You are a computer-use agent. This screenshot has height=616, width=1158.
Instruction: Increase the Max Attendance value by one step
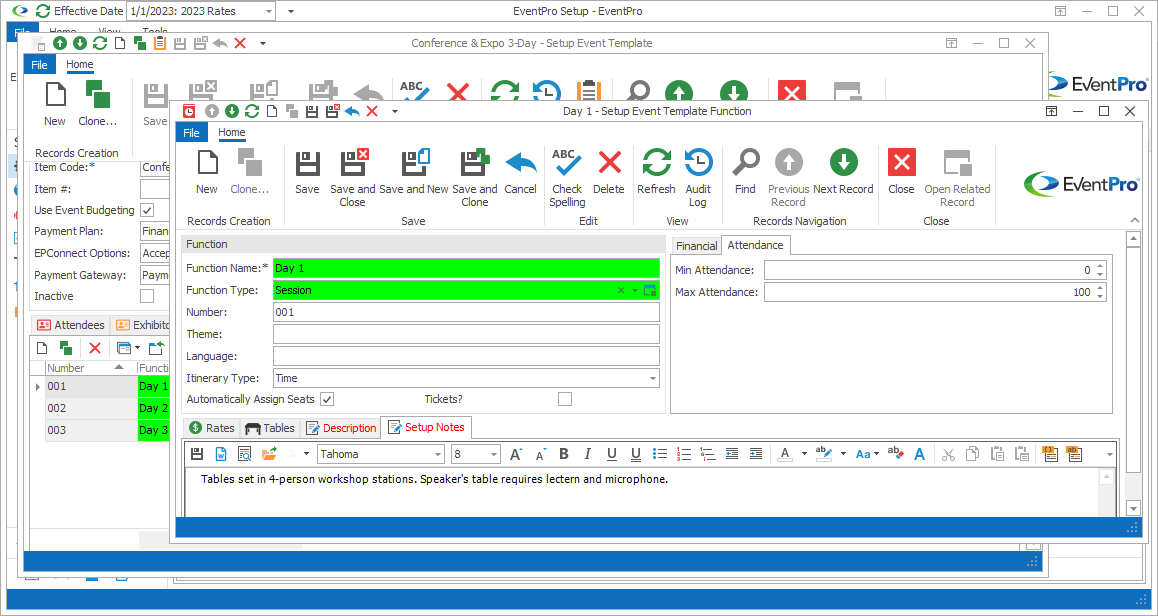1100,288
